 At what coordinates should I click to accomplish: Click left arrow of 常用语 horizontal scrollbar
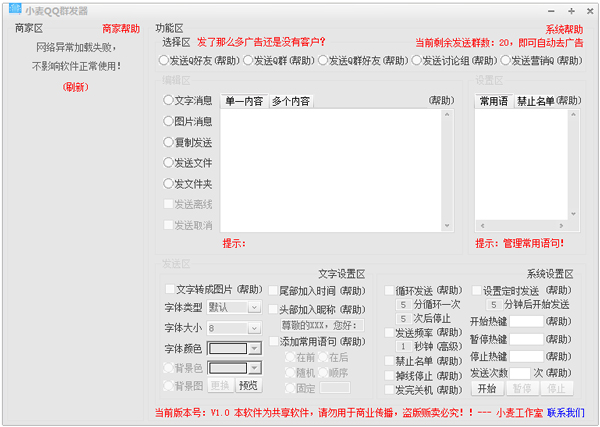482,226
